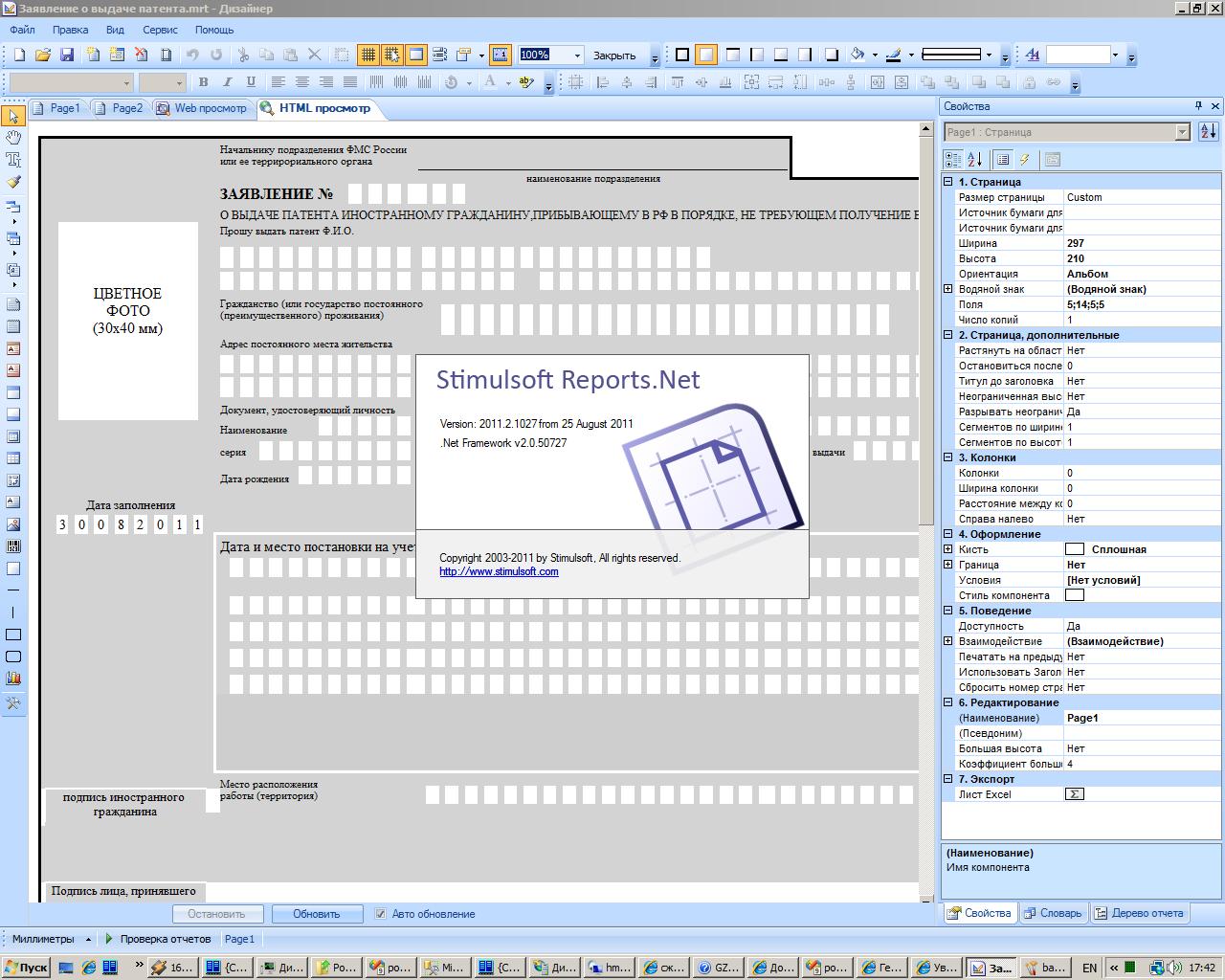Open the toolbox settings wrench icon

pyautogui.click(x=13, y=703)
